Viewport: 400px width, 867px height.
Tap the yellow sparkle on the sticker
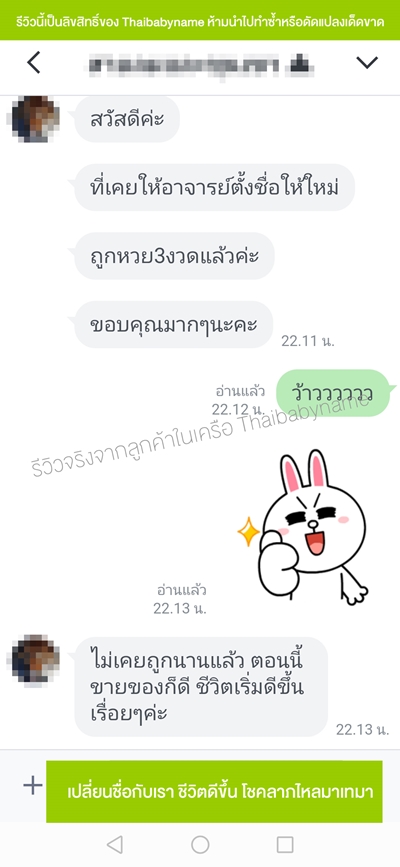point(248,531)
